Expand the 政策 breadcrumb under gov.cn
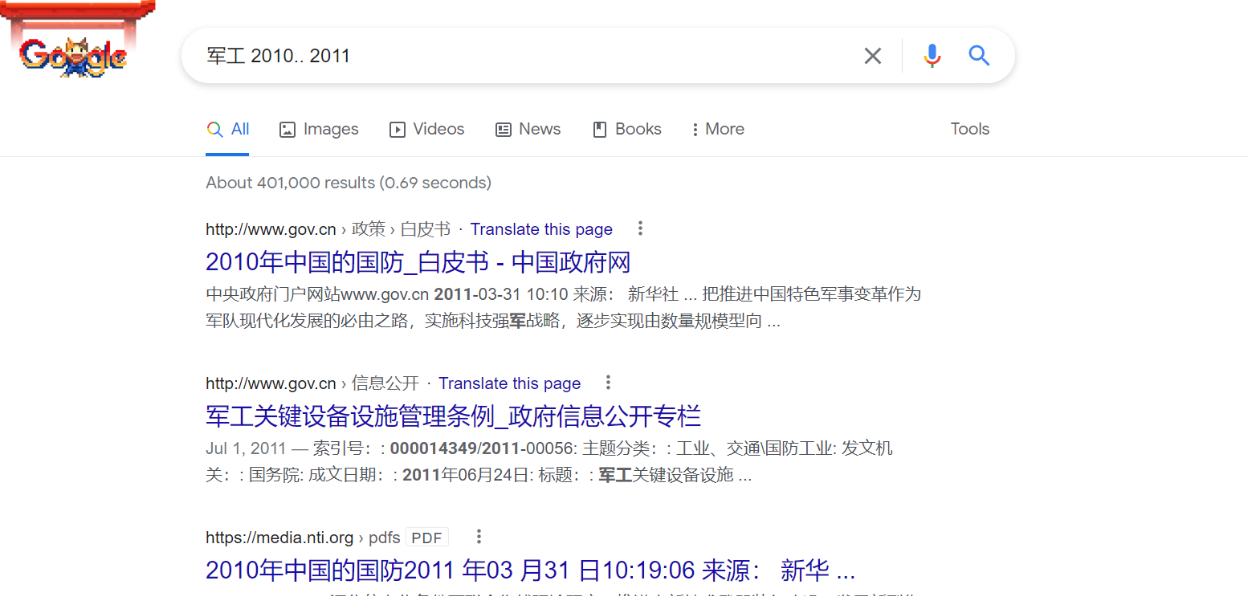 point(369,228)
